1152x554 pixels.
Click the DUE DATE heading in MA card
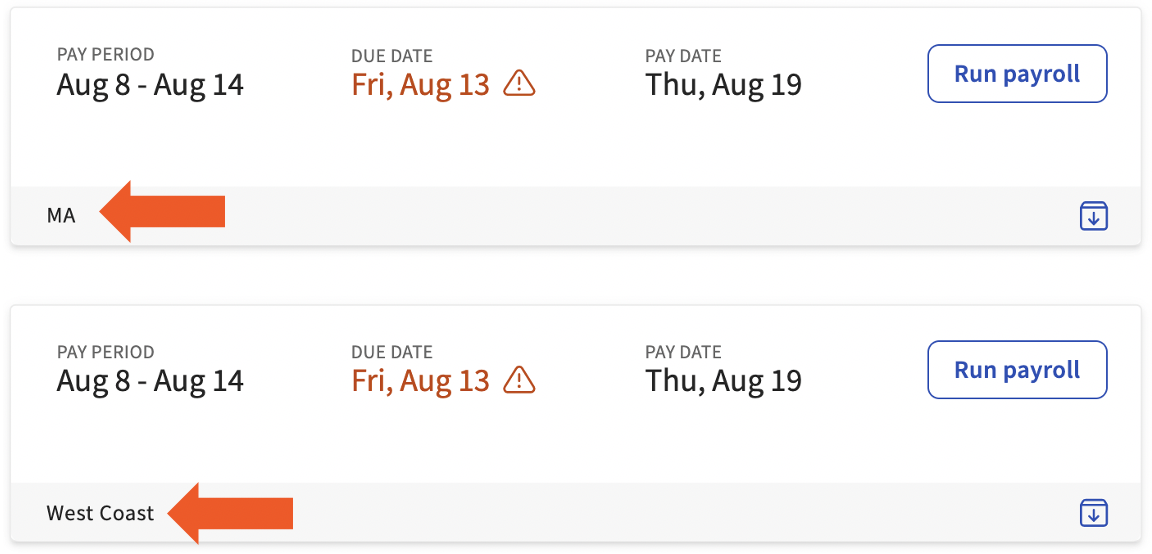pyautogui.click(x=392, y=56)
